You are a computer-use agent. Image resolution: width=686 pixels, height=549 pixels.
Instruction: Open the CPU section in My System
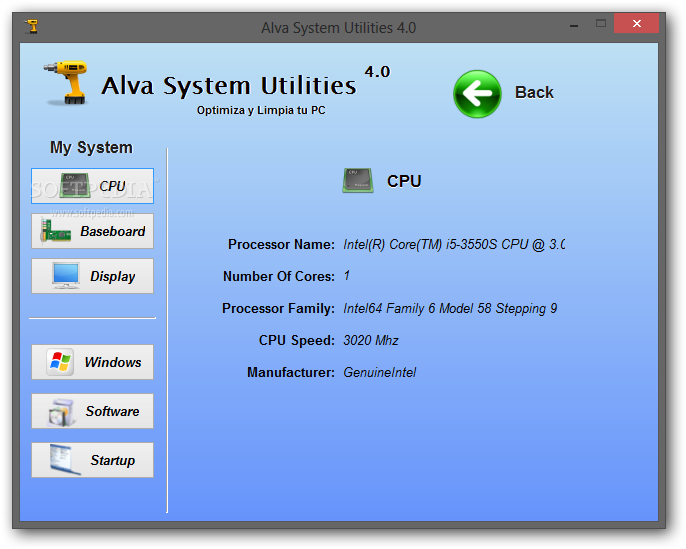coord(92,186)
